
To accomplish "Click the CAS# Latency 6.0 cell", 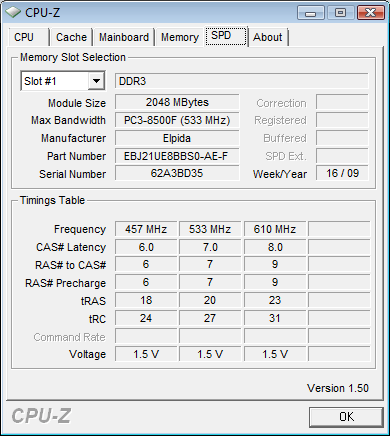I will pos(146,247).
